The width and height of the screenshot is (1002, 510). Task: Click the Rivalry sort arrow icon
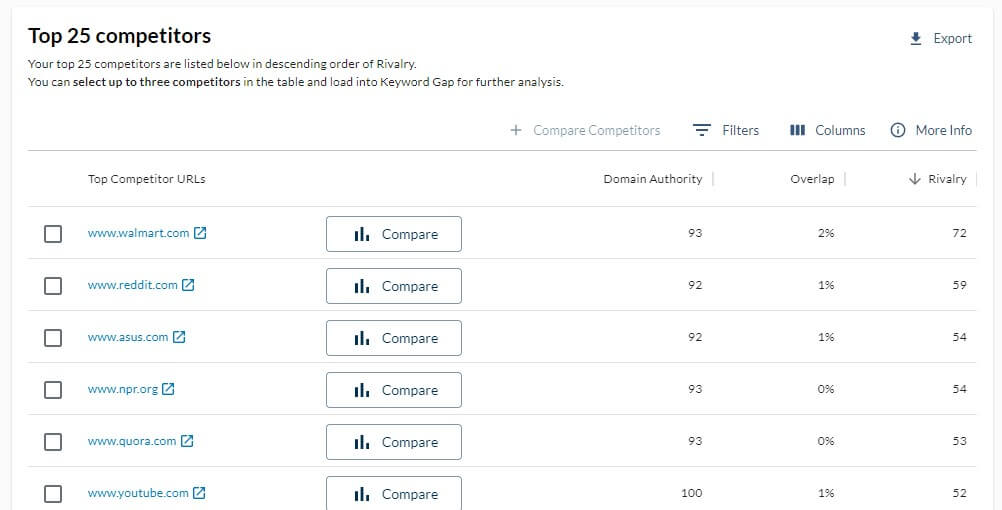(914, 179)
